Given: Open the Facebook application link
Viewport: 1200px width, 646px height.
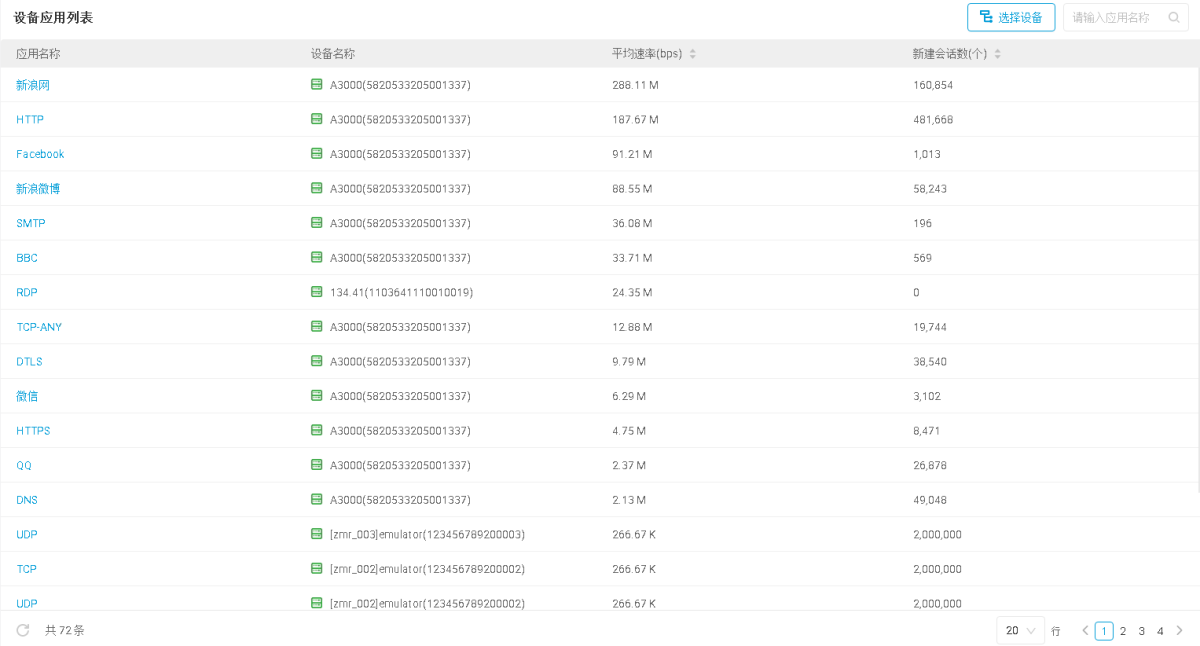Looking at the screenshot, I should click(x=40, y=154).
